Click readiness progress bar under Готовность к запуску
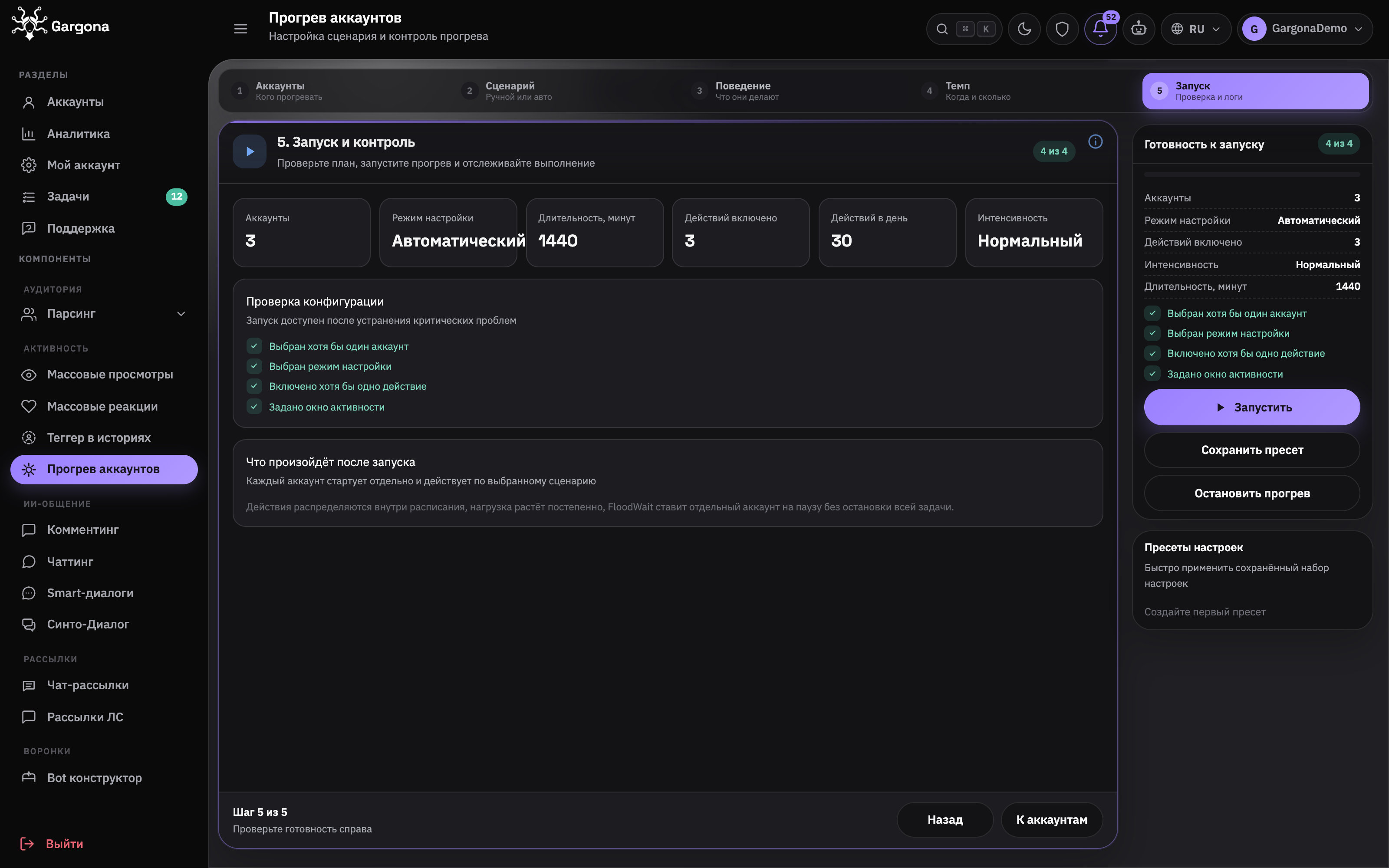 1252,174
